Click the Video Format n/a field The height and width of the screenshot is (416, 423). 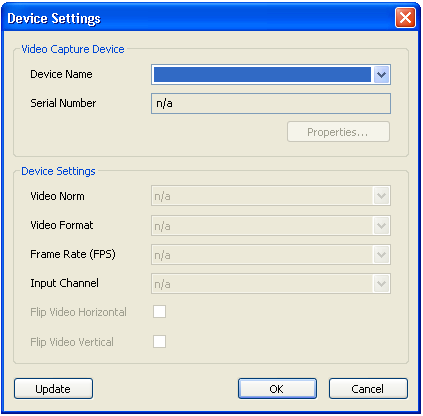(271, 226)
